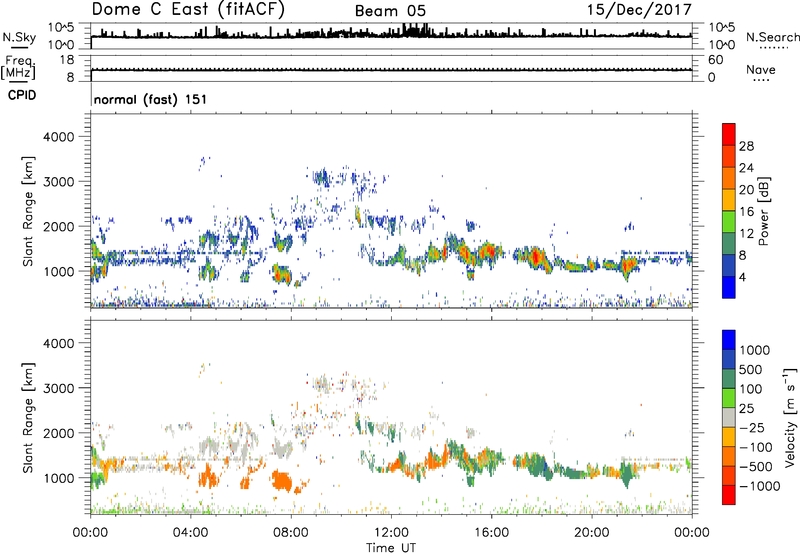Click the '28' label on the Power colorbar

tap(746, 146)
